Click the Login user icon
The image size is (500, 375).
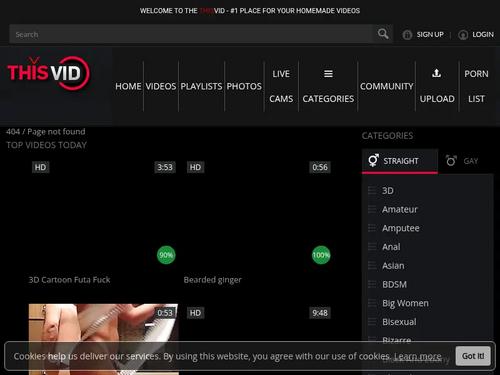coord(463,35)
